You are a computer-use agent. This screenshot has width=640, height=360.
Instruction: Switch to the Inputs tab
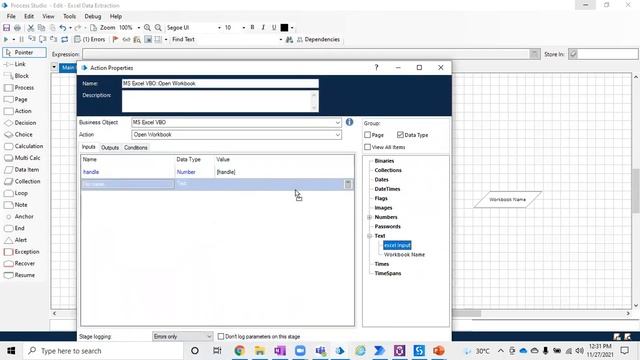(89, 147)
